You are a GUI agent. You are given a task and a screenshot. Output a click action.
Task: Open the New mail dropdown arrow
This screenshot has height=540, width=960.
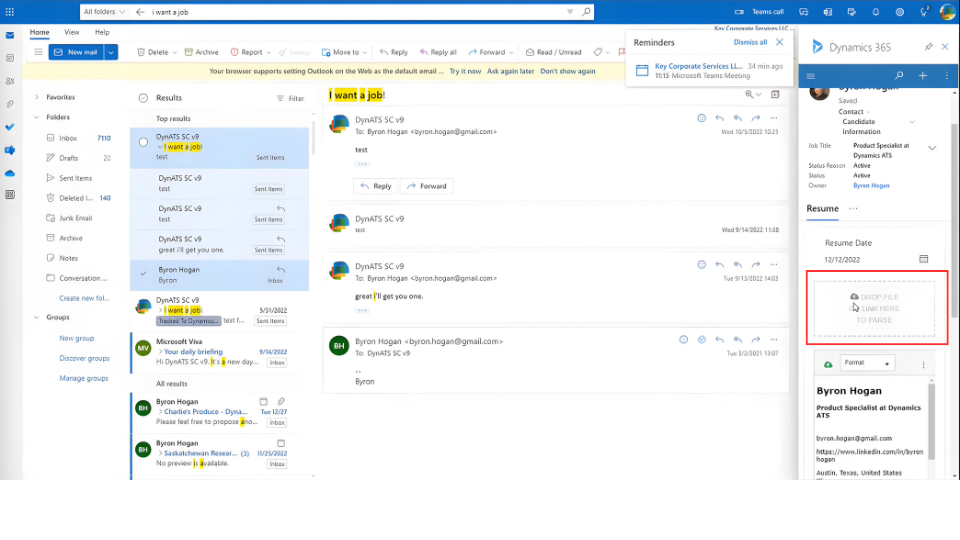(111, 52)
